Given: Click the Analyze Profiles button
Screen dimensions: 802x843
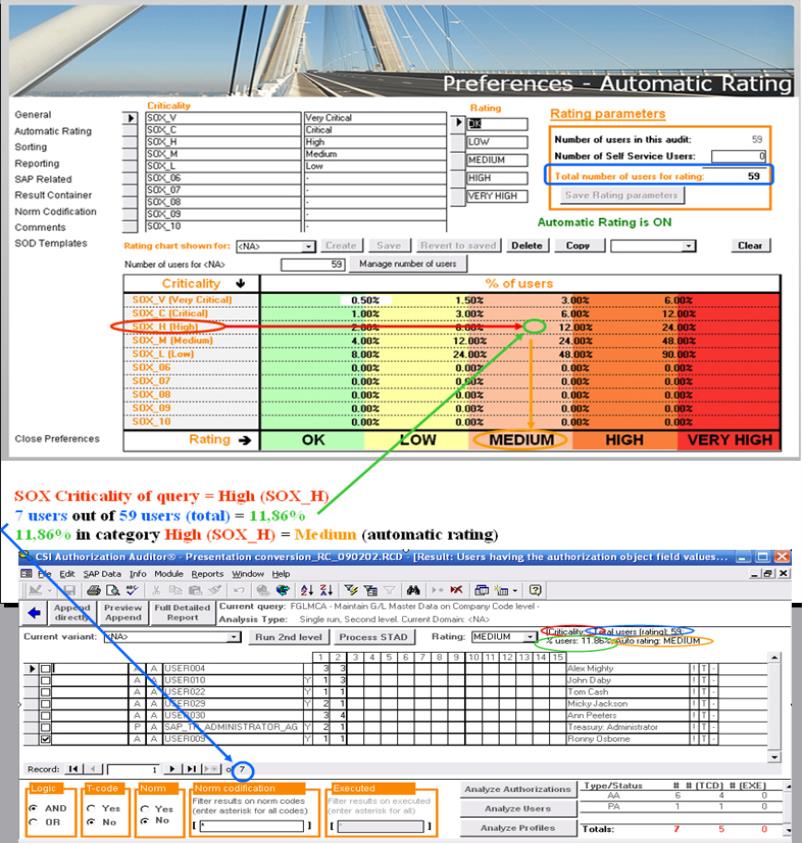Looking at the screenshot, I should pos(518,828).
